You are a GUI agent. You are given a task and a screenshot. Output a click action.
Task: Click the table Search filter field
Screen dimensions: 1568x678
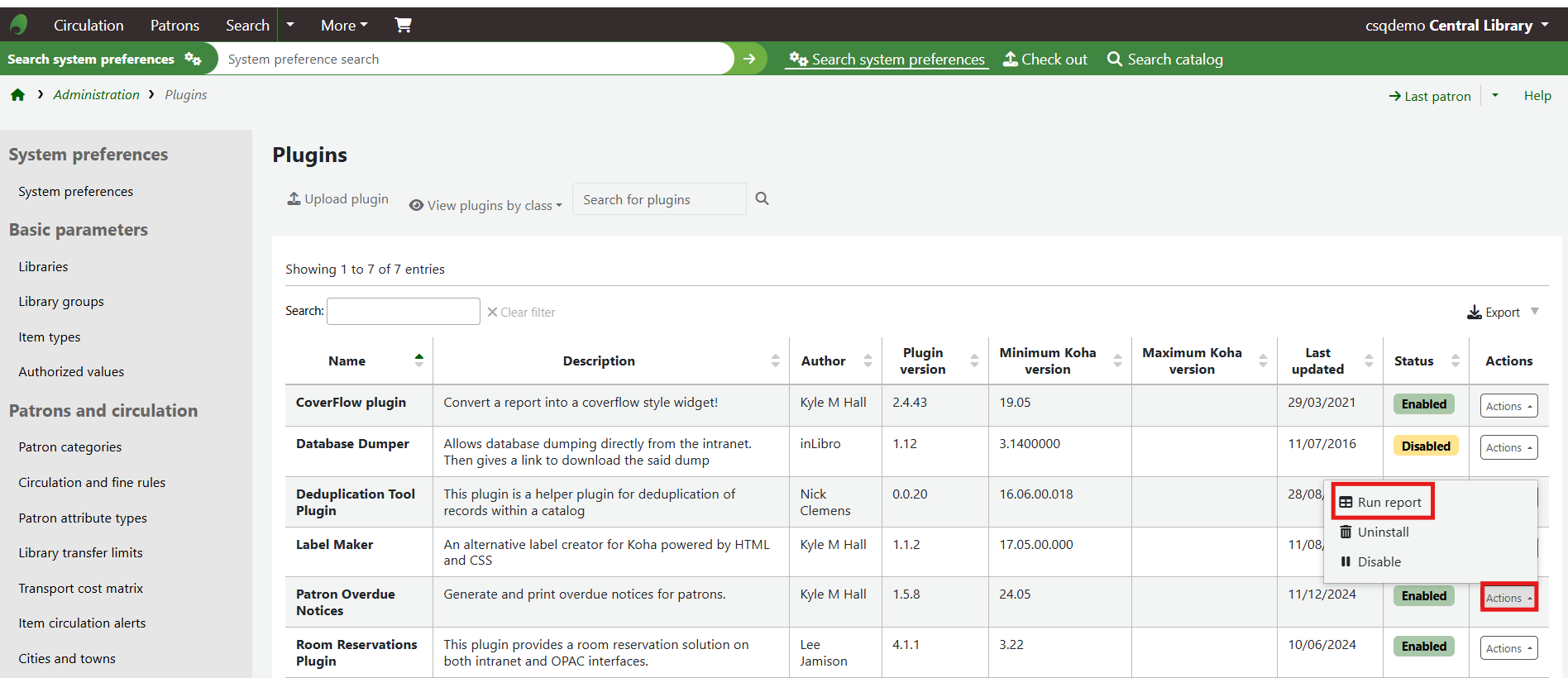coord(403,311)
